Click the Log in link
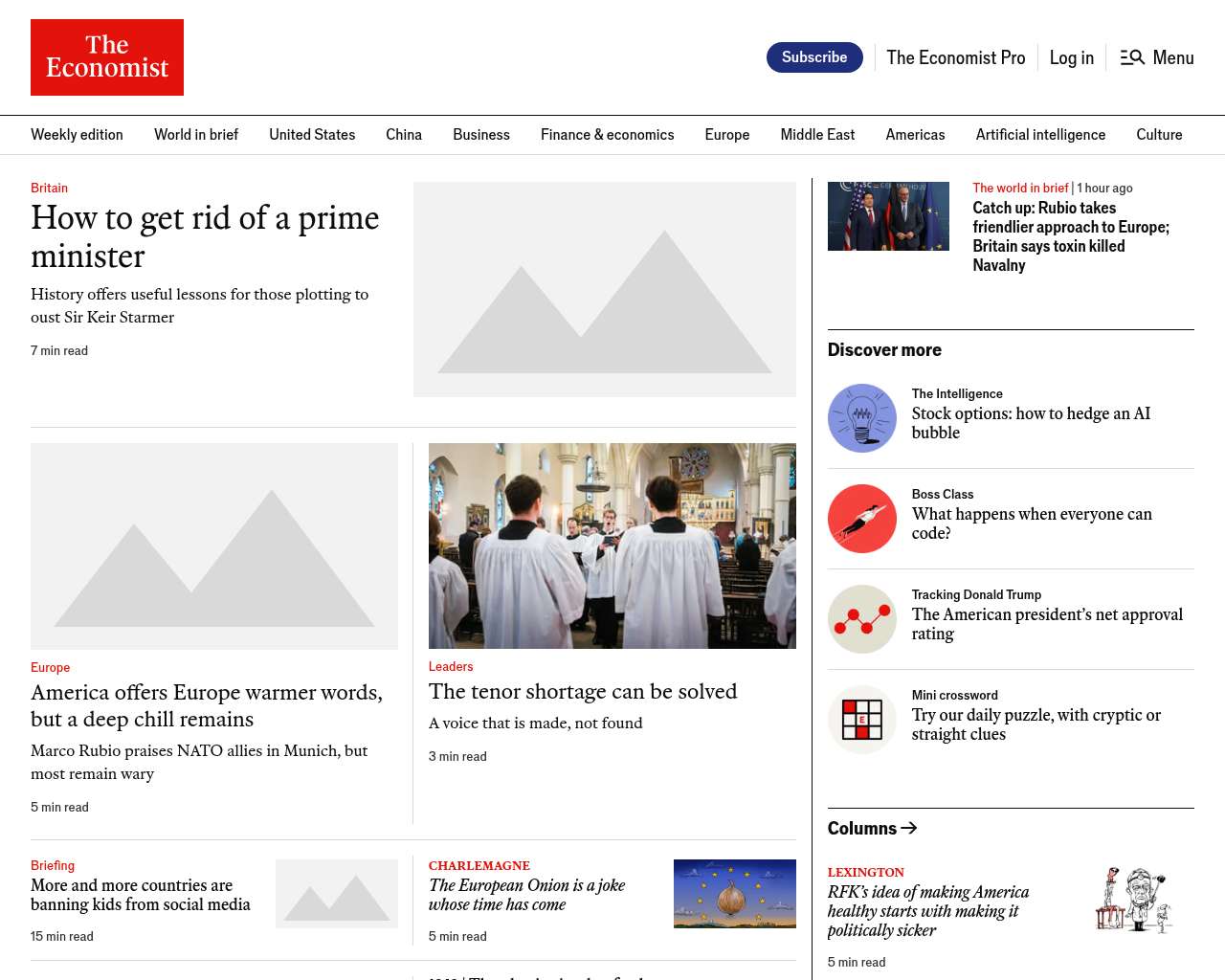This screenshot has width=1225, height=980. pyautogui.click(x=1071, y=57)
